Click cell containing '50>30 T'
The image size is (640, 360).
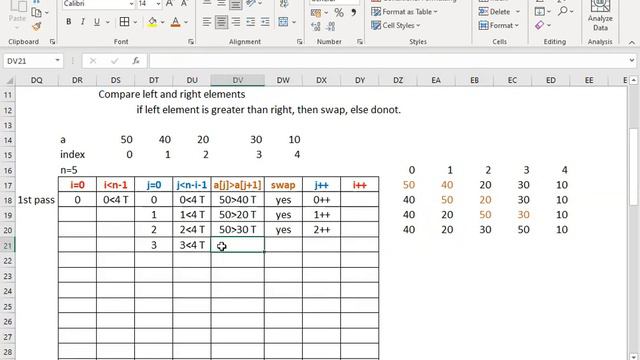pos(238,230)
